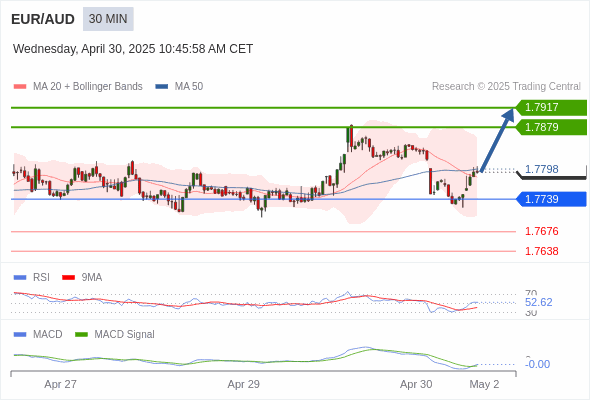Click the Wednesday, April 30, 2025 timestamp text
590x400 pixels.
pyautogui.click(x=133, y=49)
